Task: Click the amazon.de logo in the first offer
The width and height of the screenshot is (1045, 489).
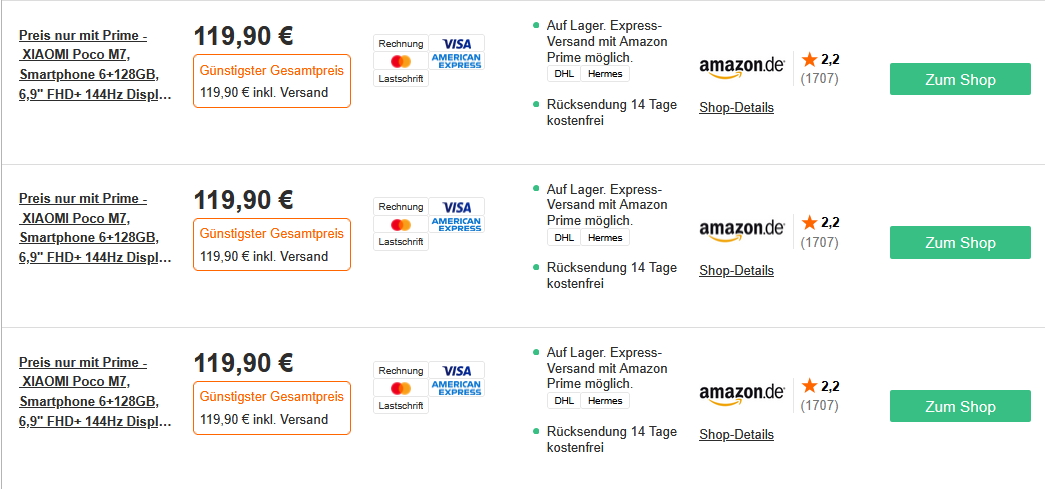Action: 742,67
